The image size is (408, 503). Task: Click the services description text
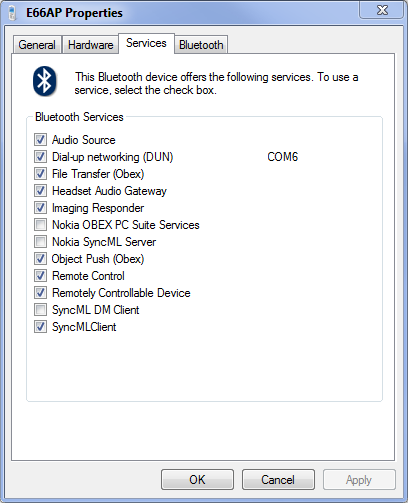[x=216, y=83]
